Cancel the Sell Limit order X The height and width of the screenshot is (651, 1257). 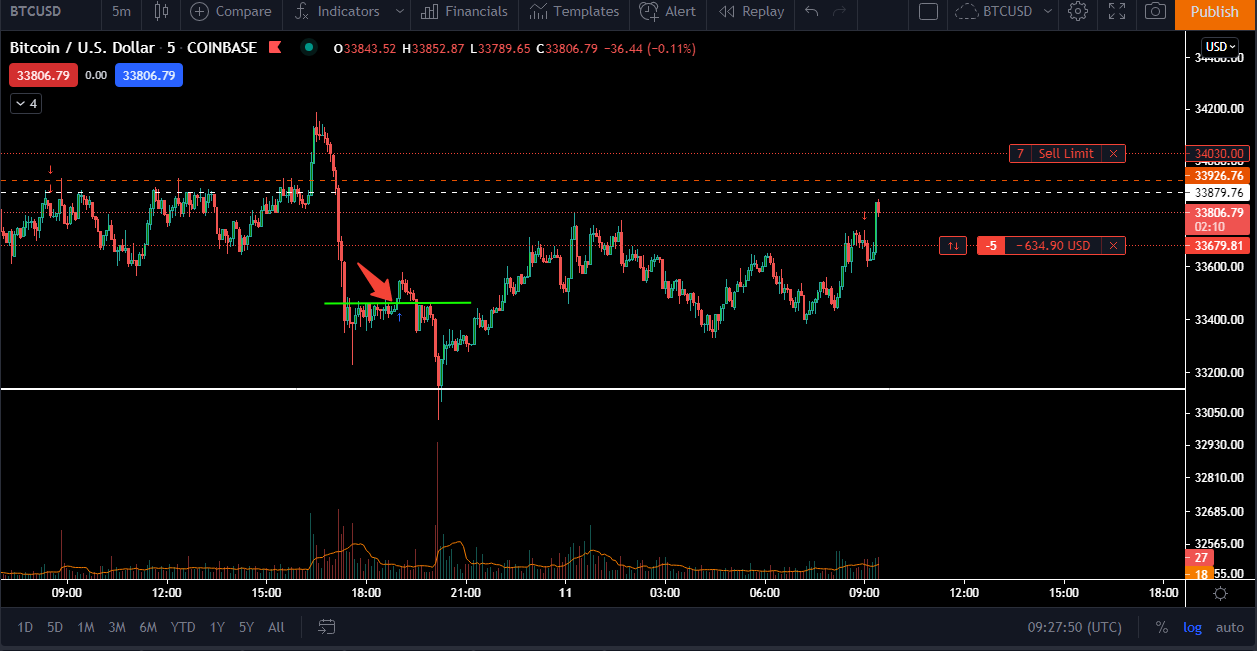pos(1114,153)
